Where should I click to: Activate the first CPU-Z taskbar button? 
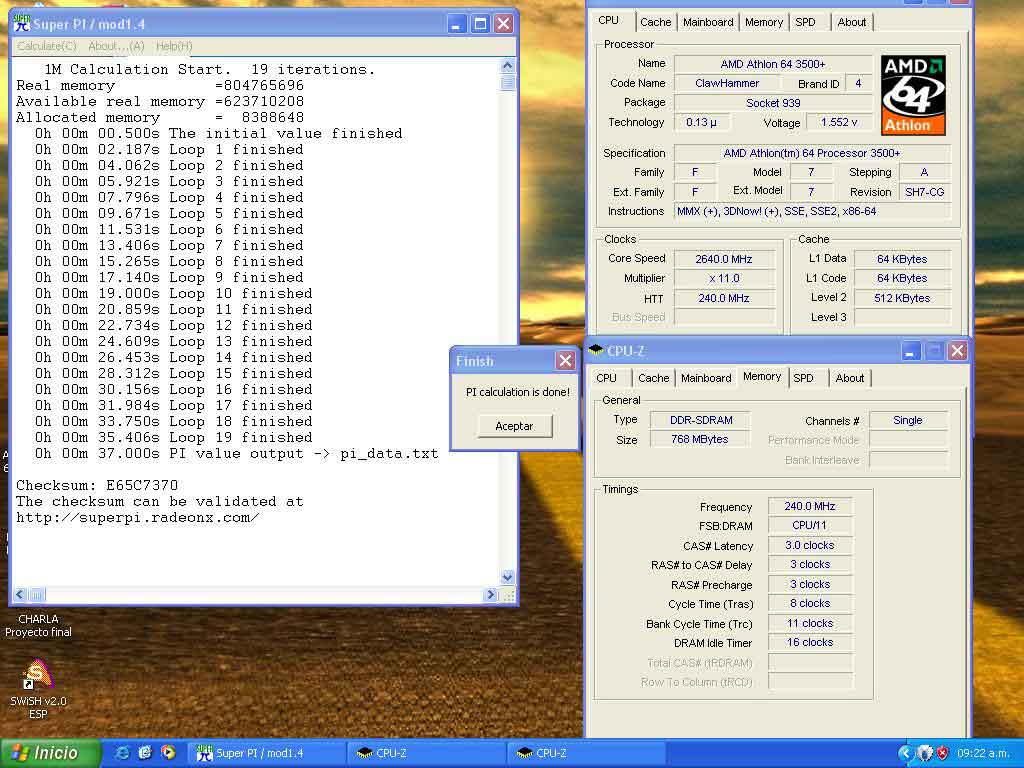pyautogui.click(x=425, y=753)
